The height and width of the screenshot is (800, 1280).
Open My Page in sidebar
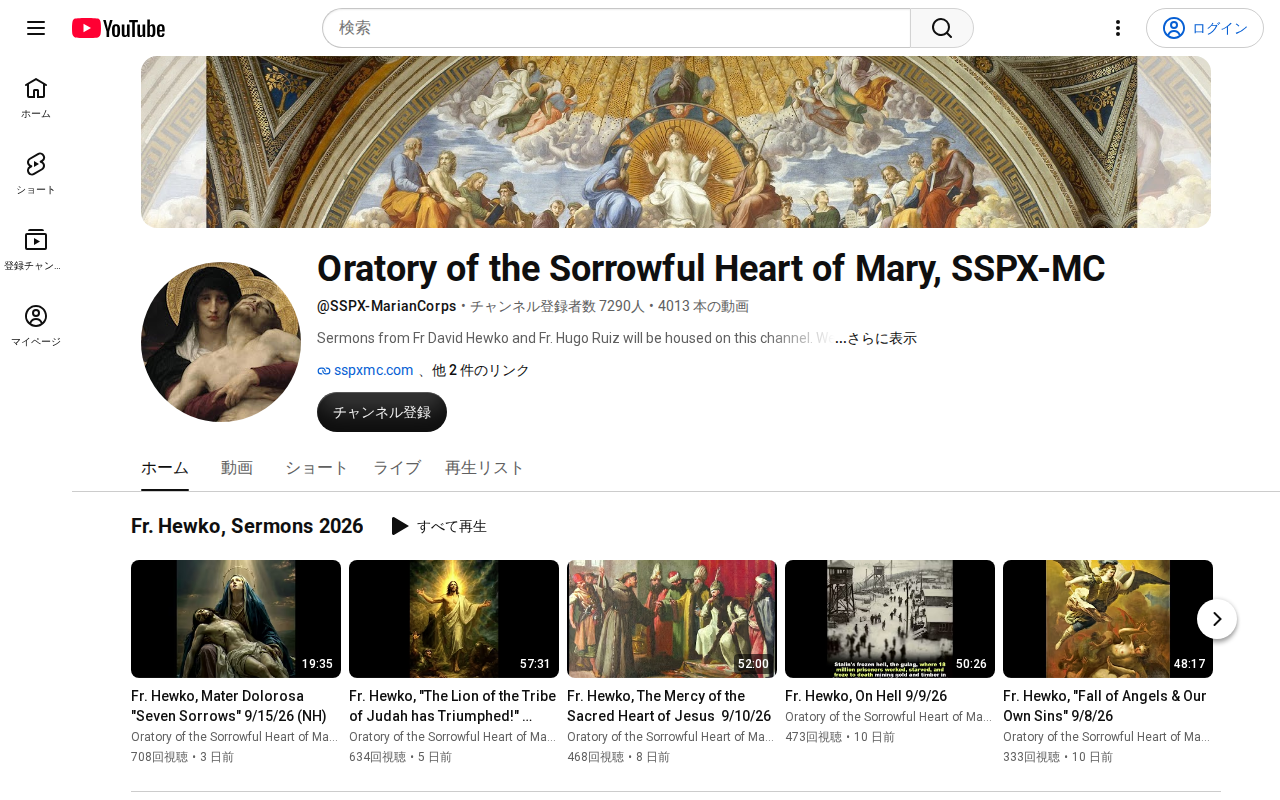tap(36, 326)
